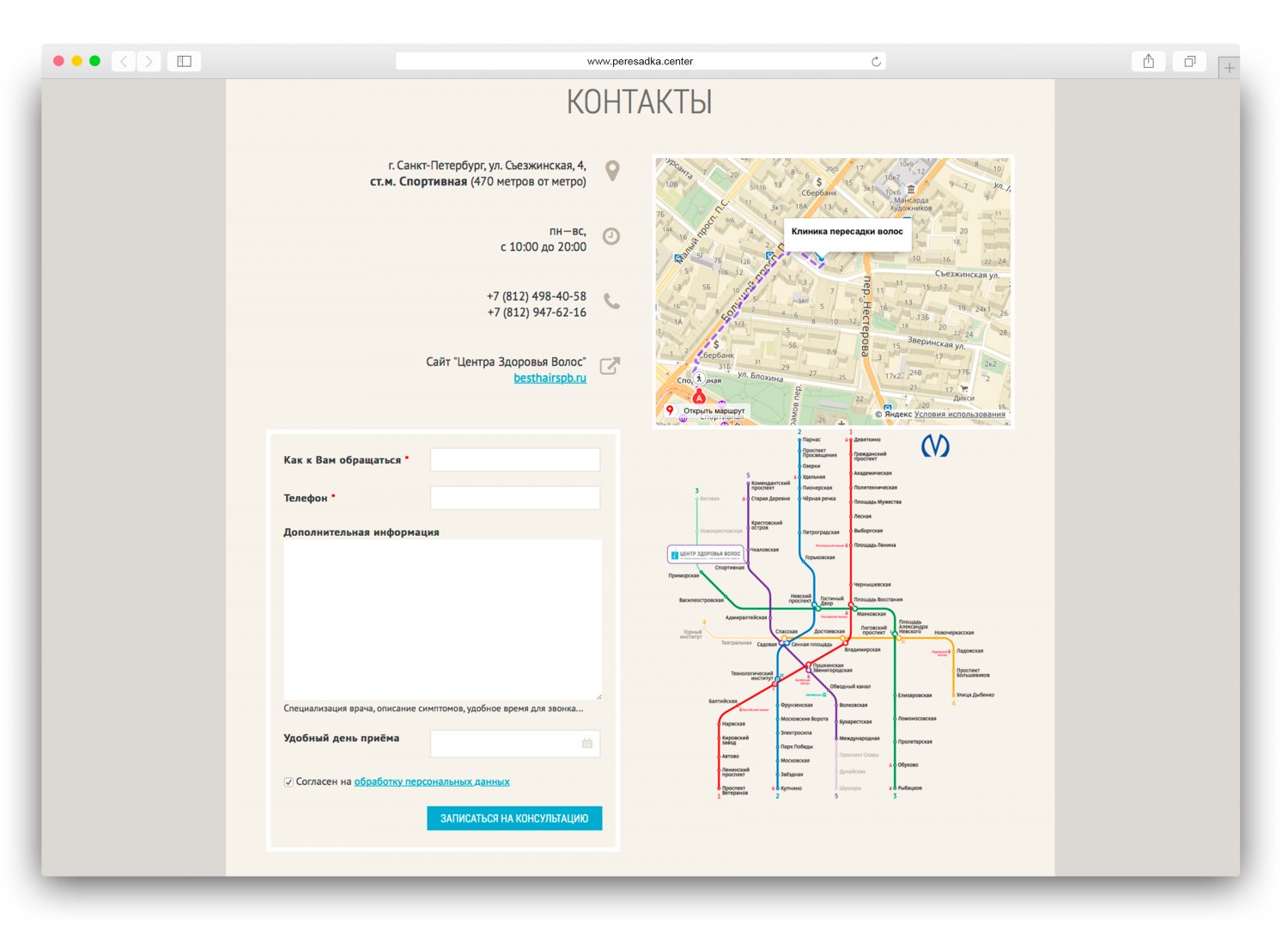Click the phone handset icon

[x=611, y=301]
